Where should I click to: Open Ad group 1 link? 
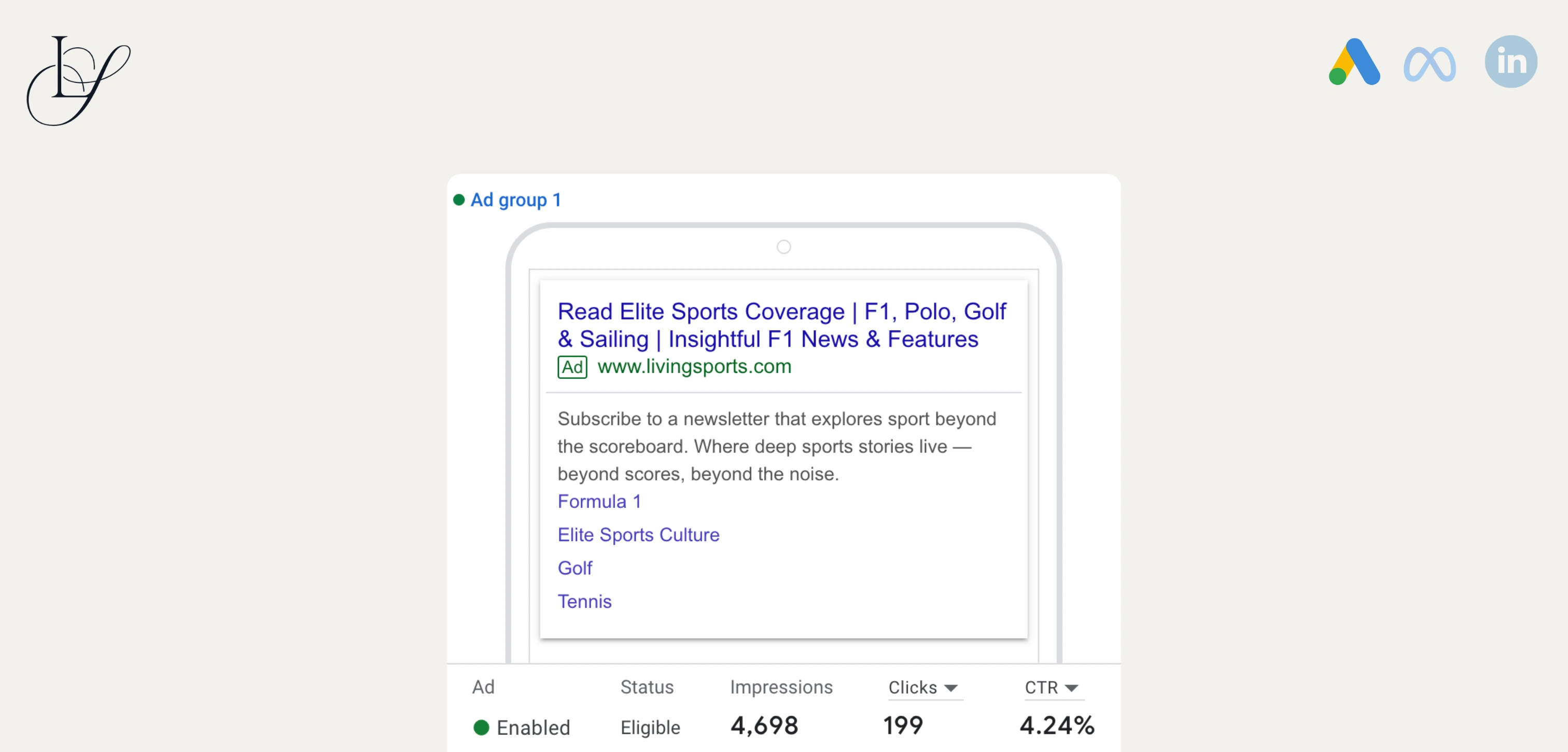(x=515, y=200)
